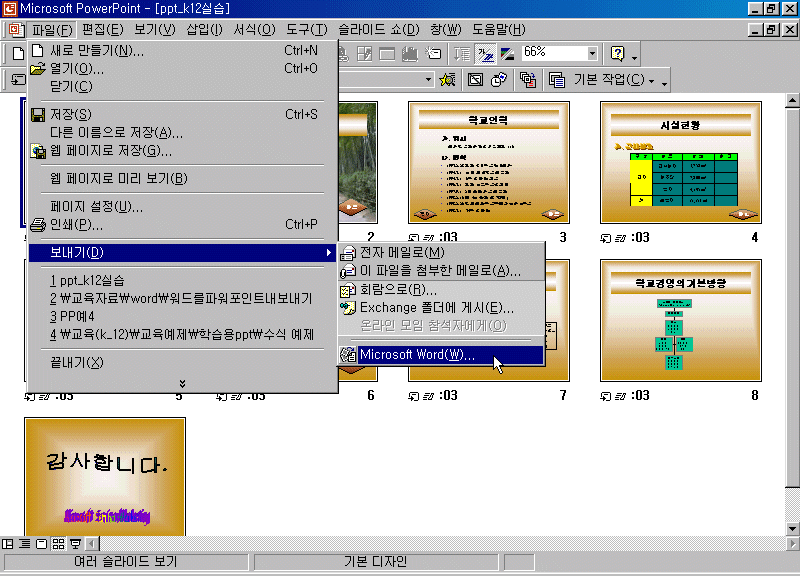
Task: Click the PowerPoint application icon in title bar
Action: click(9, 9)
